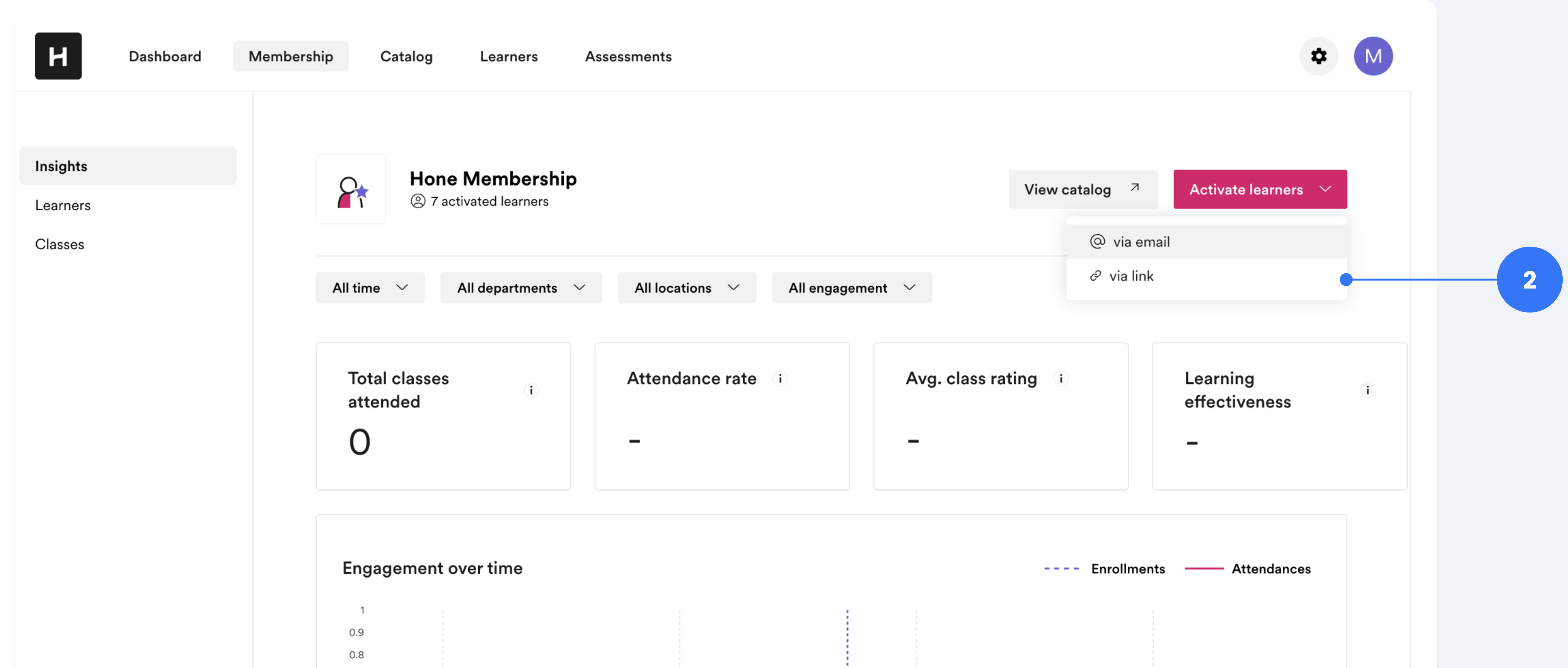Click the Activate learners button

[1259, 189]
